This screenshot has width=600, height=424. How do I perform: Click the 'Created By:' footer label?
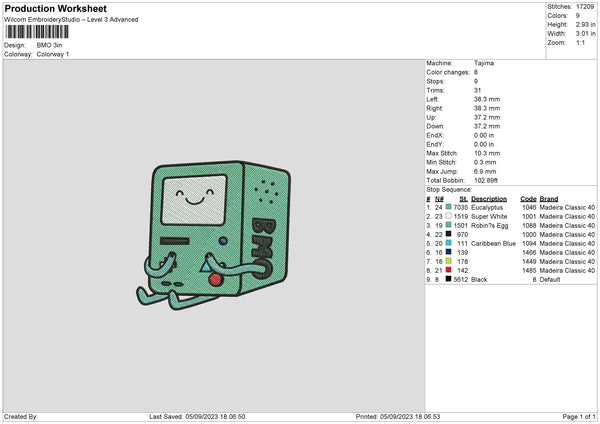[21, 416]
